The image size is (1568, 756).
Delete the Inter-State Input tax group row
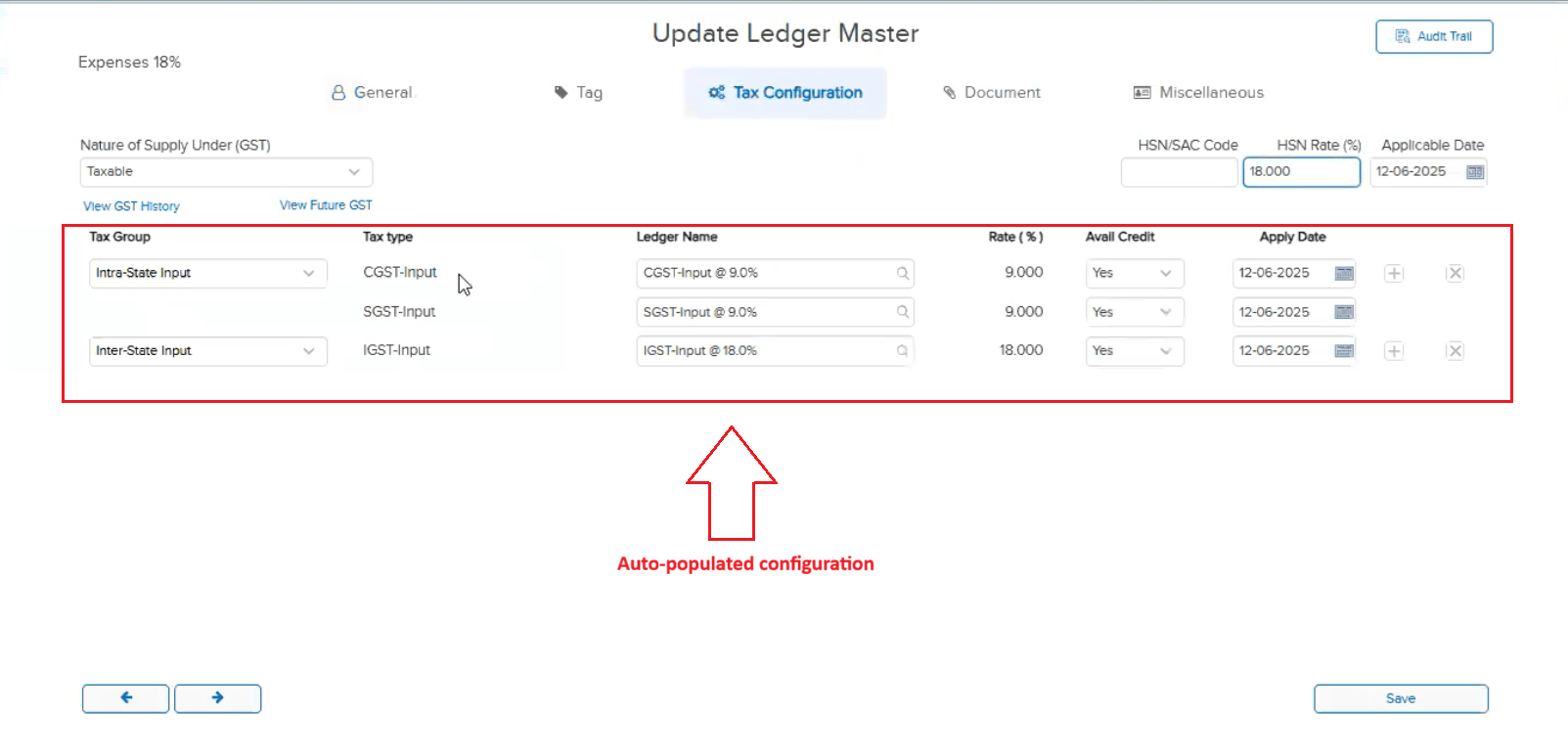tap(1455, 351)
